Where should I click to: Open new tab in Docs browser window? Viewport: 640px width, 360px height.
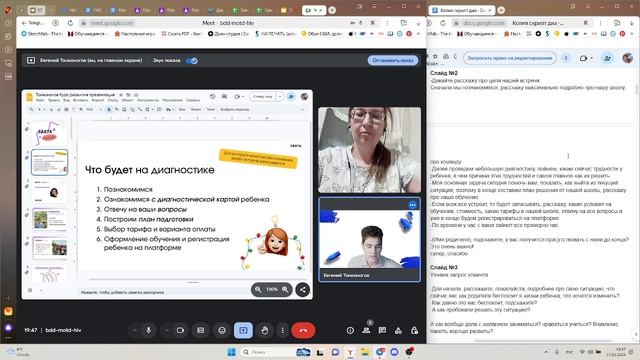tap(501, 10)
